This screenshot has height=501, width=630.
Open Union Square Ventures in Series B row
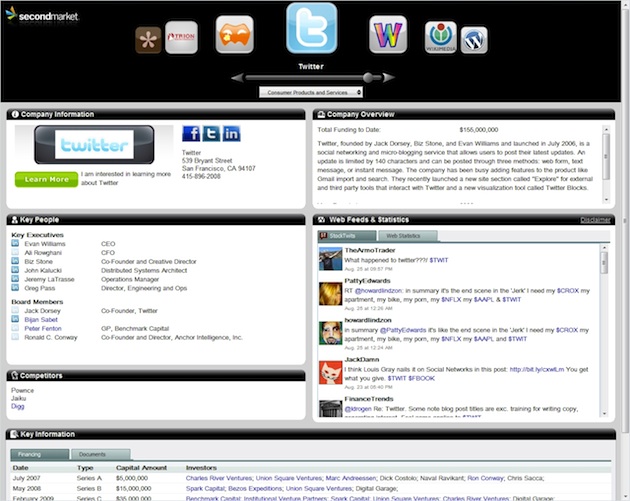319,489
